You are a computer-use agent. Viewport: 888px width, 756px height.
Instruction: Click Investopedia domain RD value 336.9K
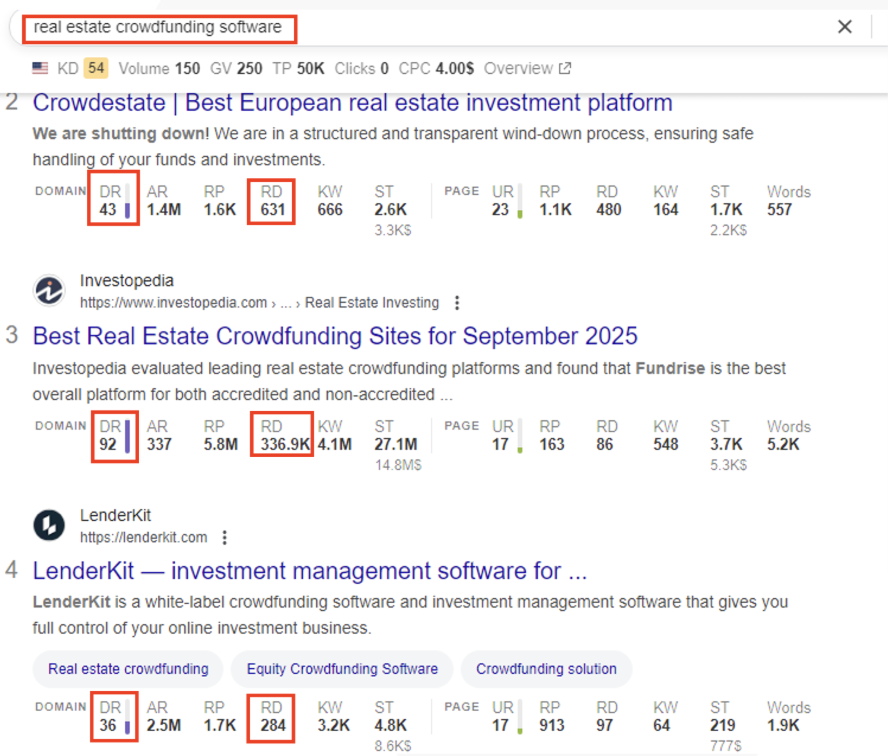click(x=285, y=445)
